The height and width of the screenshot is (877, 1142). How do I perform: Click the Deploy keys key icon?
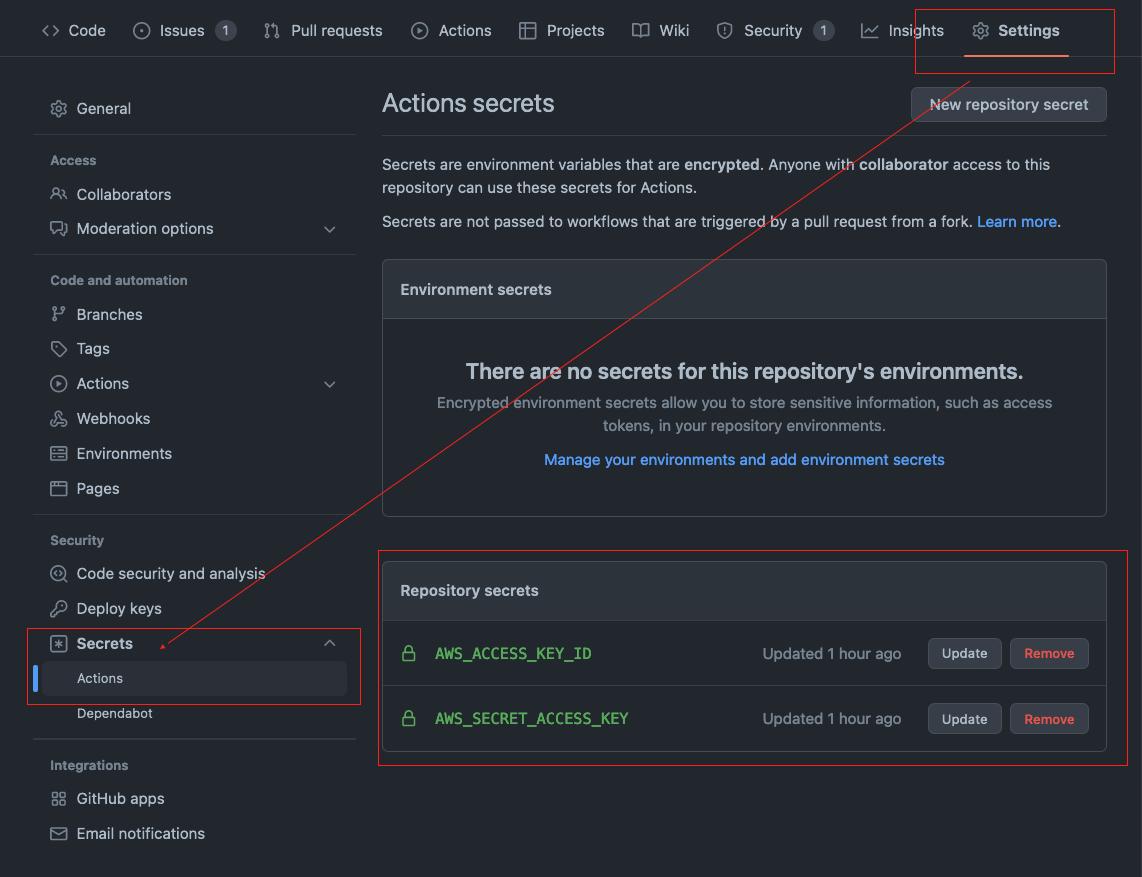point(58,608)
